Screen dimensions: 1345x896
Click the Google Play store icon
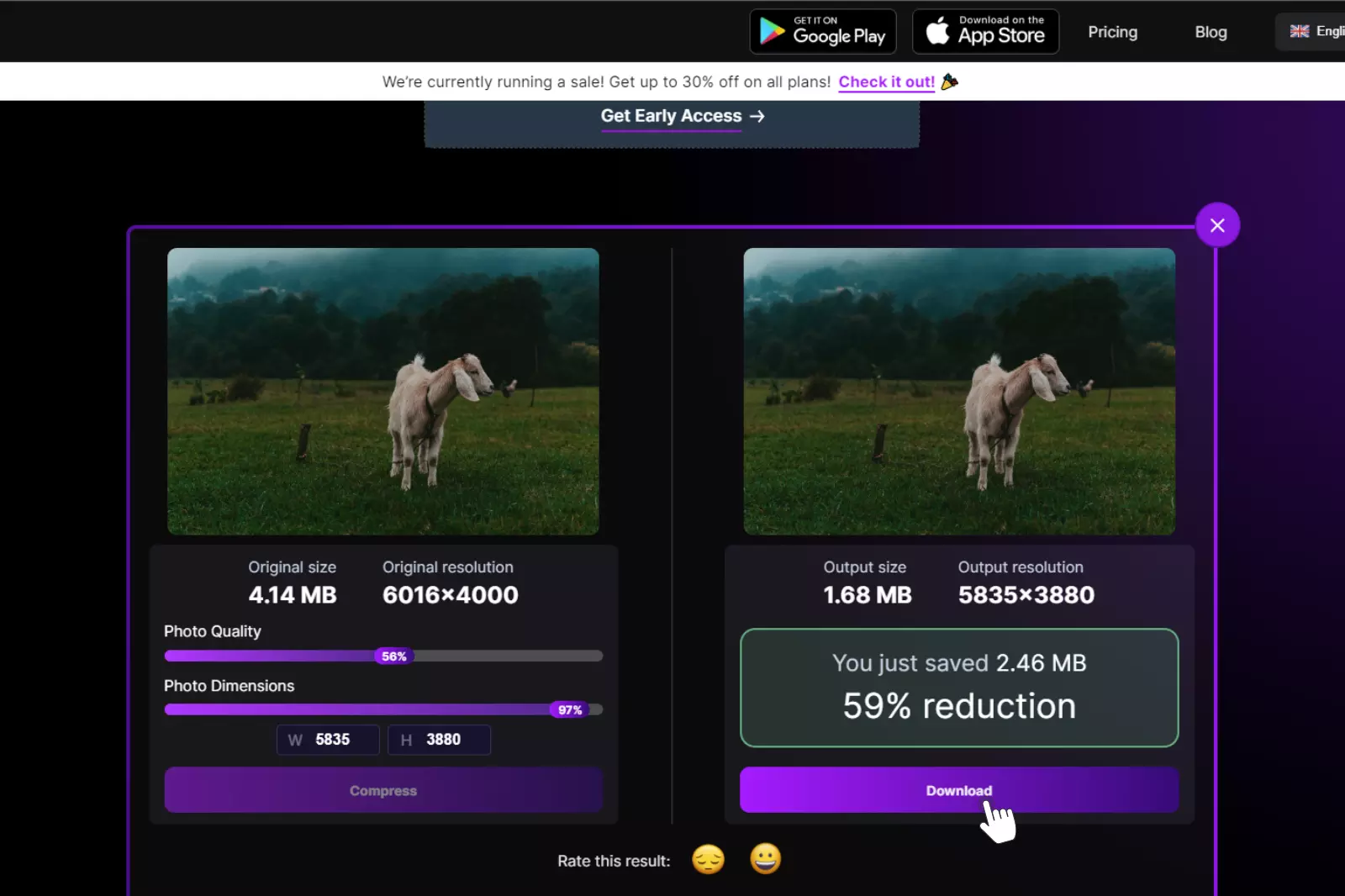[x=773, y=31]
